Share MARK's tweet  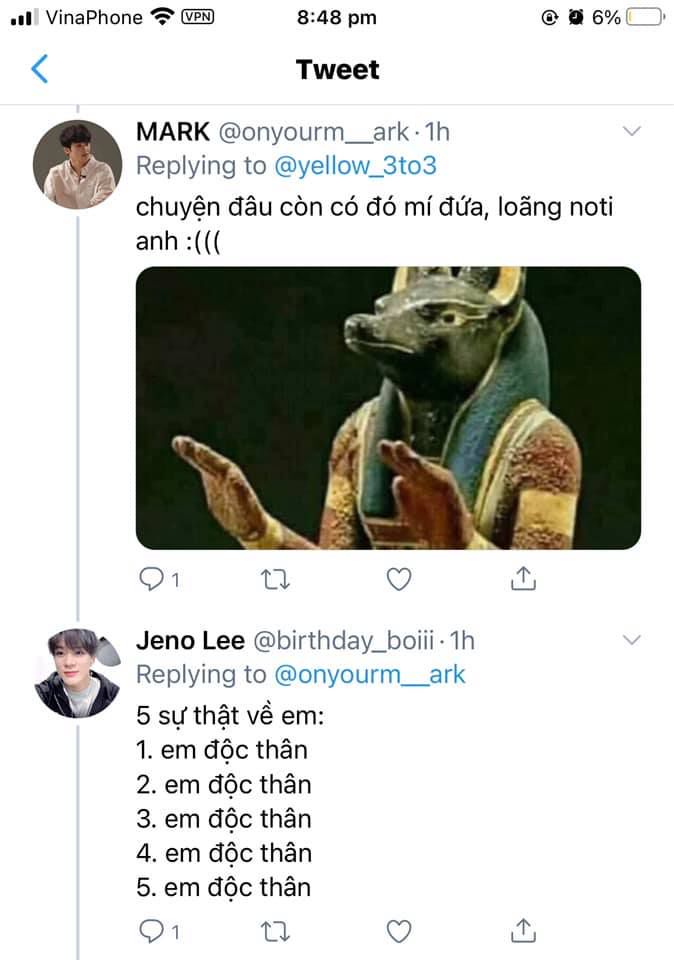(x=524, y=578)
